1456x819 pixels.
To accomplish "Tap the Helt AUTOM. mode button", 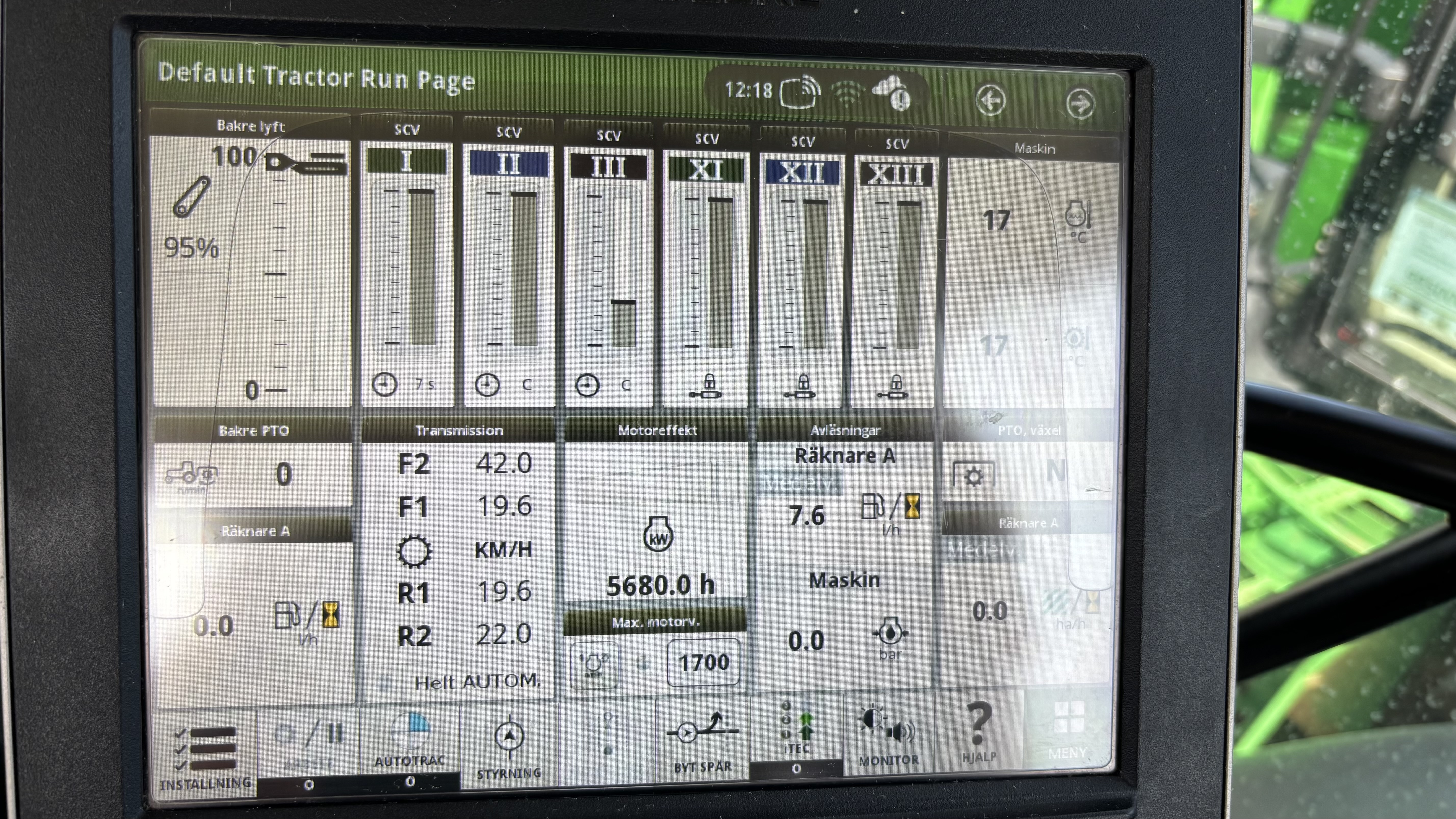I will [x=459, y=682].
